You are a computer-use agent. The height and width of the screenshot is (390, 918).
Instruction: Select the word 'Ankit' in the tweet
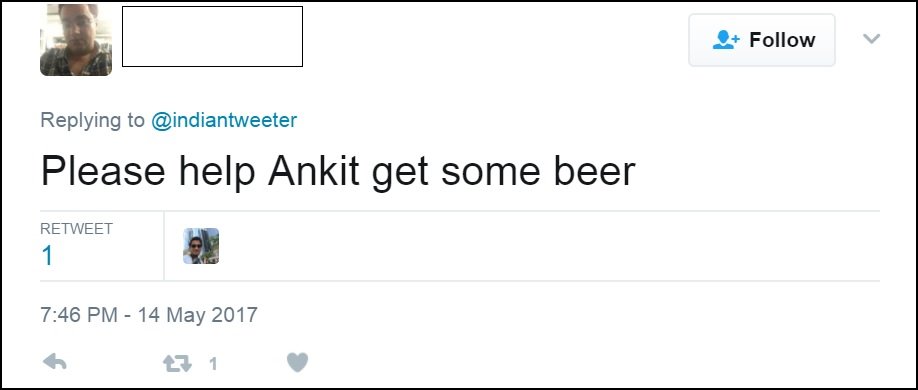click(x=313, y=170)
